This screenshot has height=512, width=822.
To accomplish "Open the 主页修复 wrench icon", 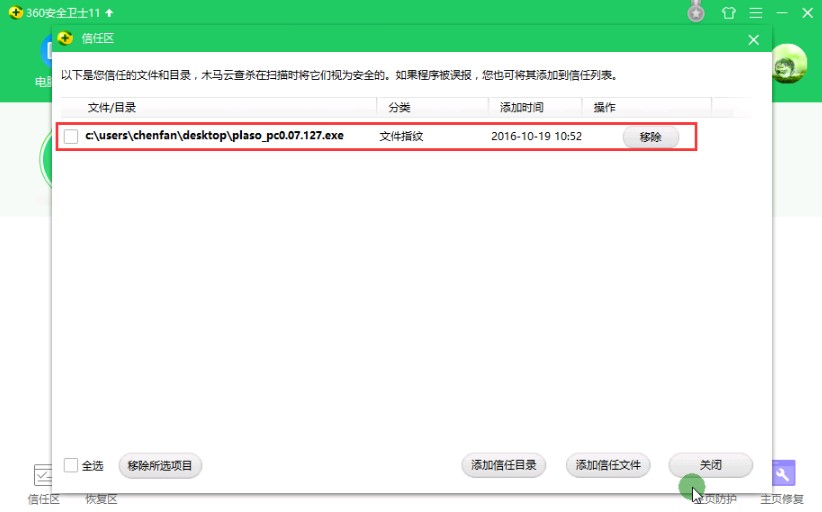I will pos(781,474).
